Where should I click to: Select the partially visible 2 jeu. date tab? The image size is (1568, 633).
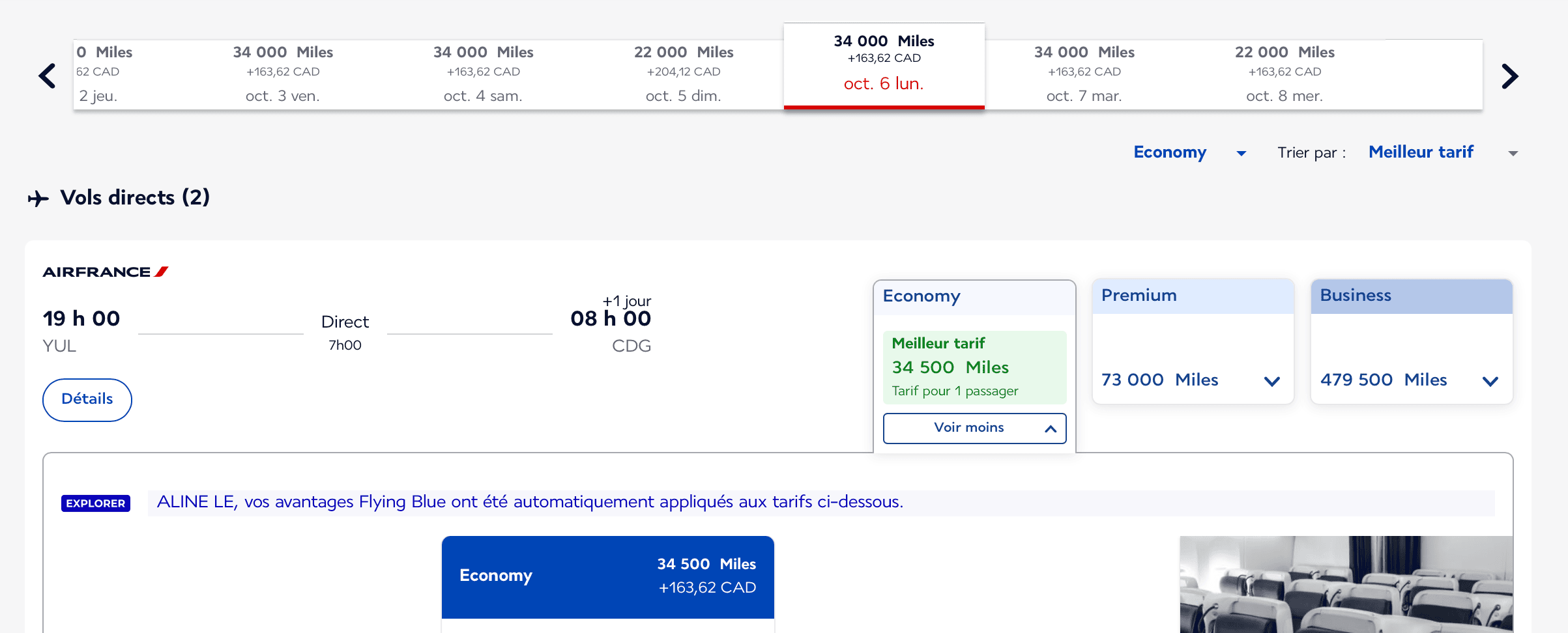pos(128,74)
